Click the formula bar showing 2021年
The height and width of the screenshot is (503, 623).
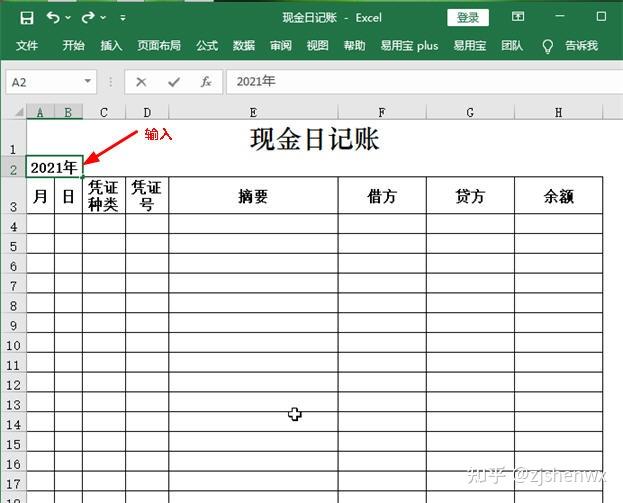(420, 81)
